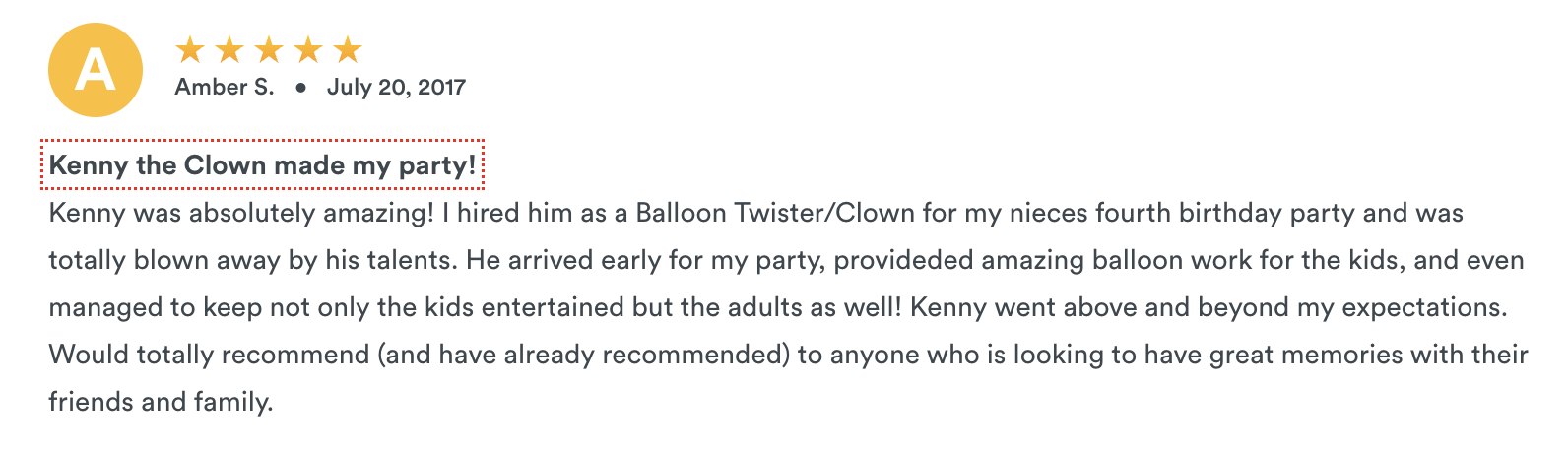The height and width of the screenshot is (455, 1568).
Task: Click the line starting "managed to keep"
Action: [777, 307]
